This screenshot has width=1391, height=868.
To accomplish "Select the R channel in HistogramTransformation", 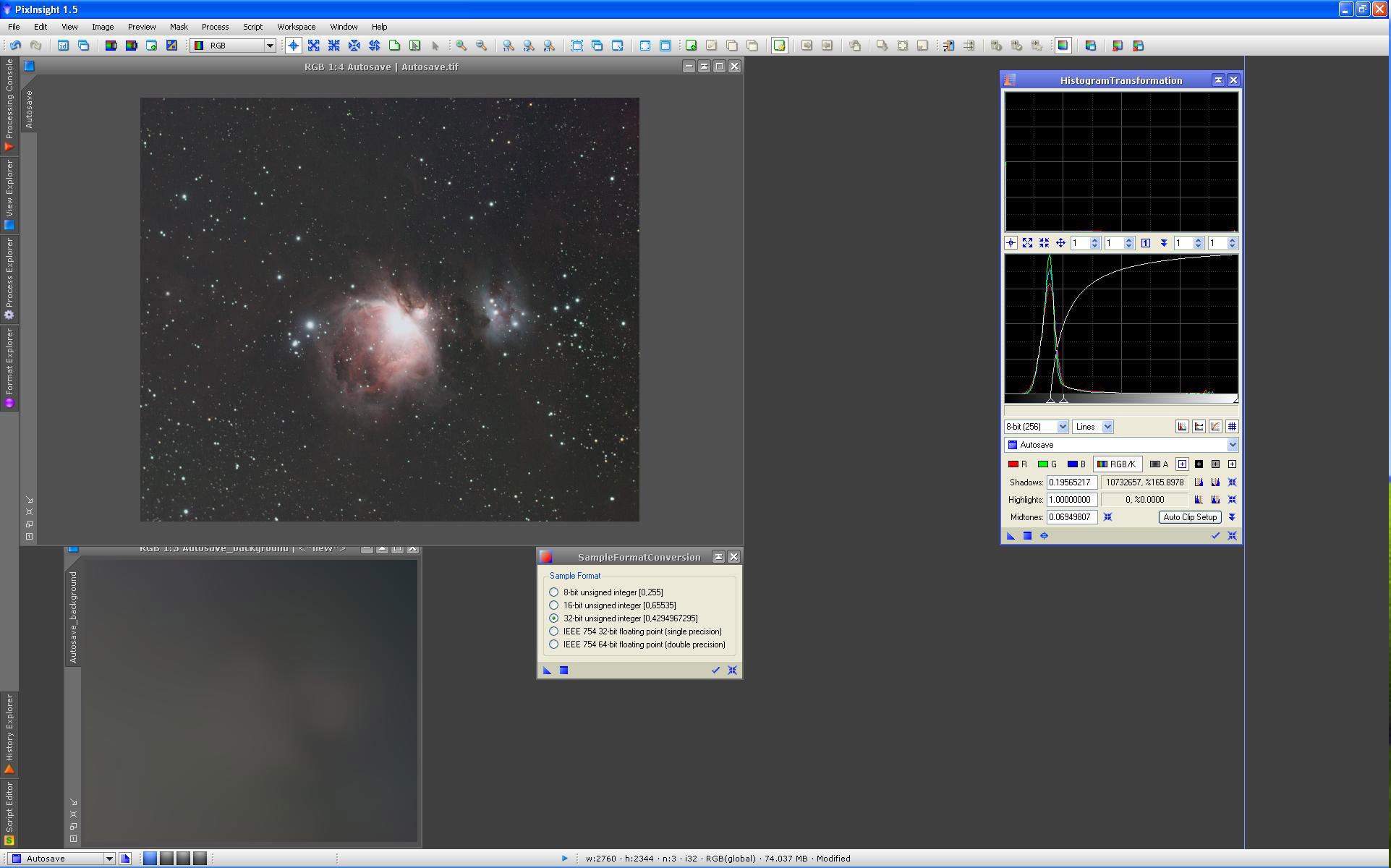I will (1018, 464).
